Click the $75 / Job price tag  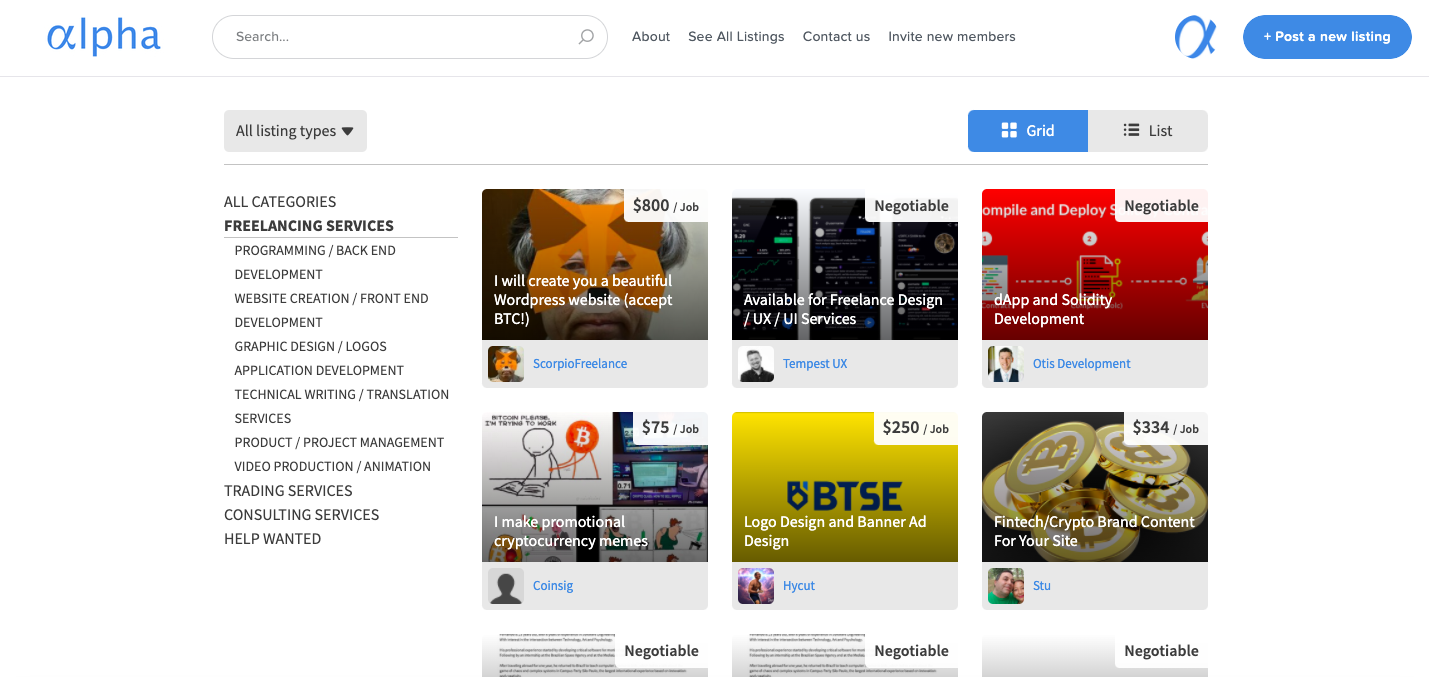click(x=671, y=428)
